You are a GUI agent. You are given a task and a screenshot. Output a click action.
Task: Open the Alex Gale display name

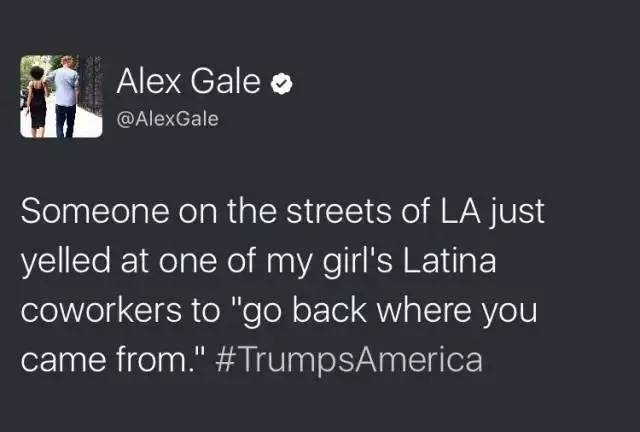pos(190,84)
